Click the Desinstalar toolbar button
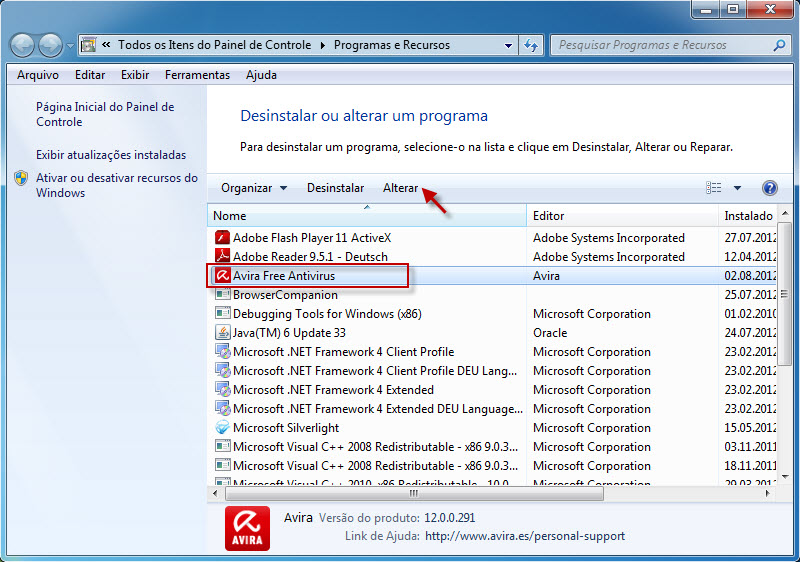The width and height of the screenshot is (800, 562). click(x=335, y=188)
